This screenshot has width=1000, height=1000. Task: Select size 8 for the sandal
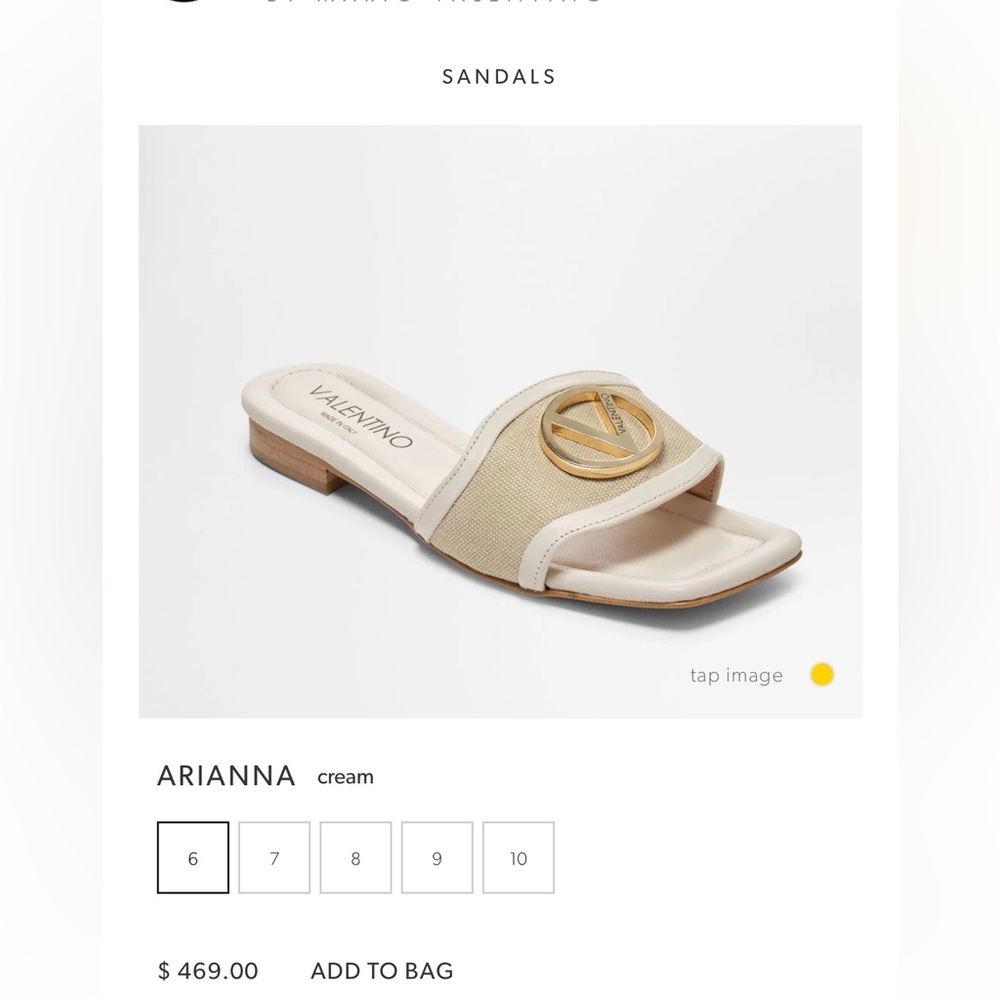(x=356, y=858)
